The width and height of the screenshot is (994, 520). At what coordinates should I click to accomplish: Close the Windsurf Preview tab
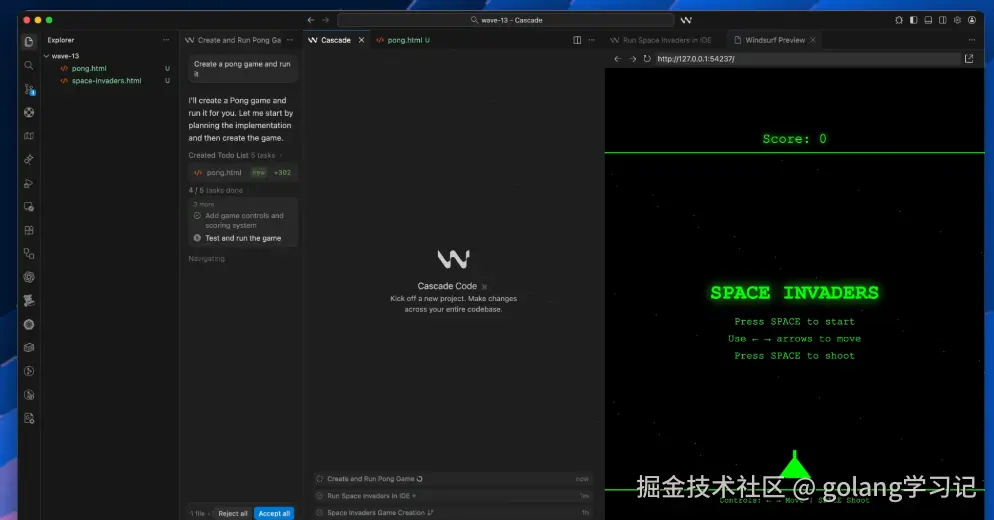813,40
